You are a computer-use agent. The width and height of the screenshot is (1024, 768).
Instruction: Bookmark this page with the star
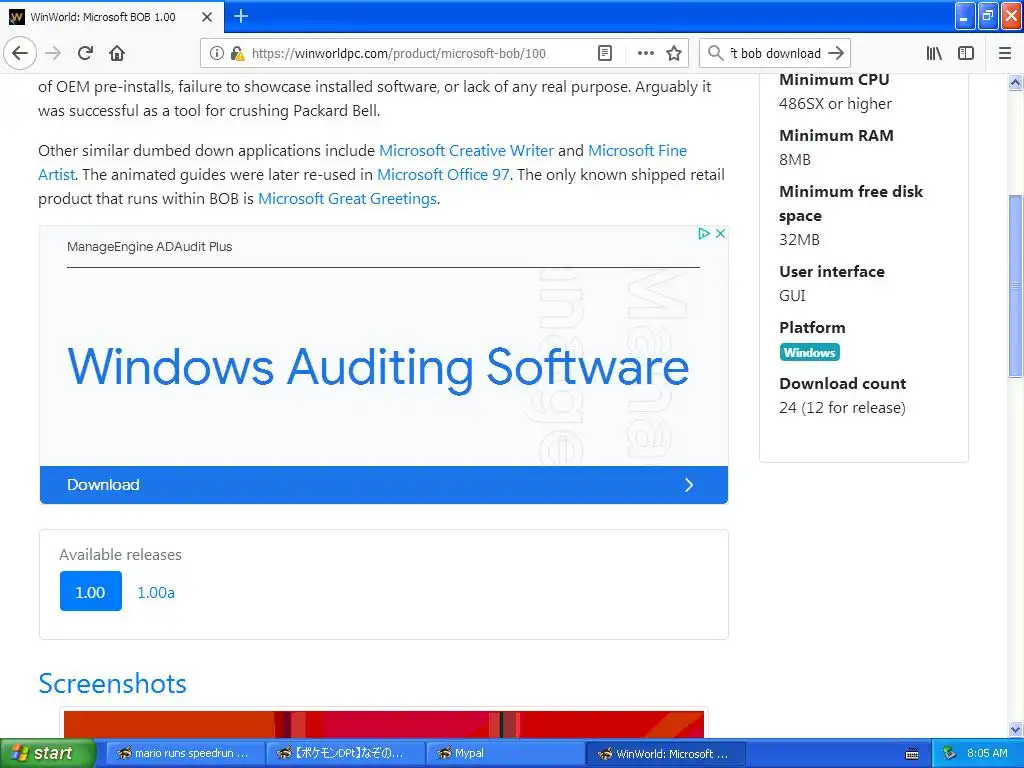click(x=674, y=54)
